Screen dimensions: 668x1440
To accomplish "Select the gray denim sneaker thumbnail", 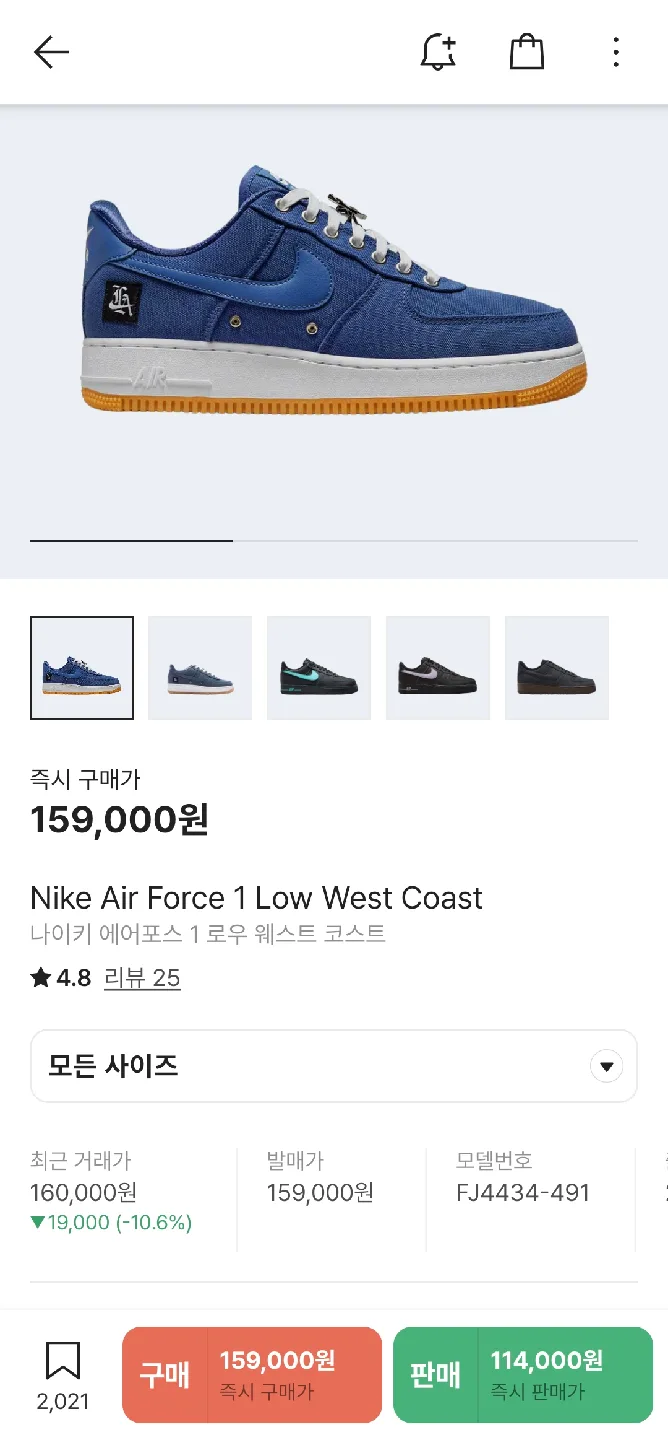I will pos(200,667).
